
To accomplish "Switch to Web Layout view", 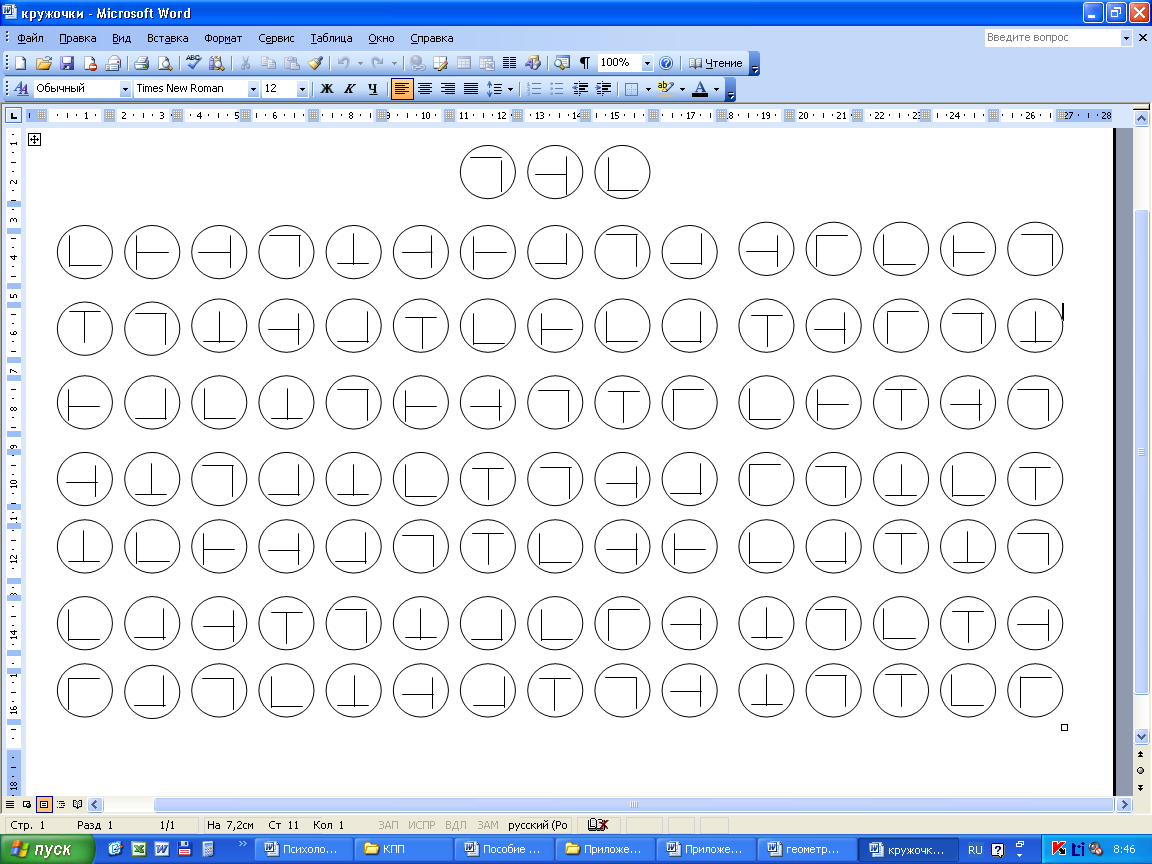I will tap(26, 804).
